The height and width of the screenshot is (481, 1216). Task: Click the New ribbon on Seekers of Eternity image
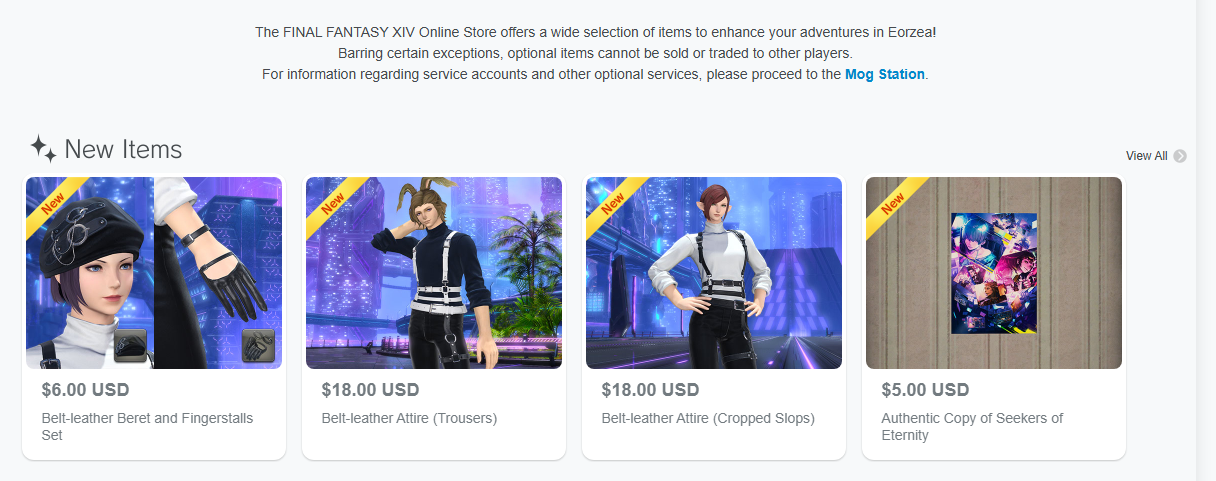click(893, 202)
